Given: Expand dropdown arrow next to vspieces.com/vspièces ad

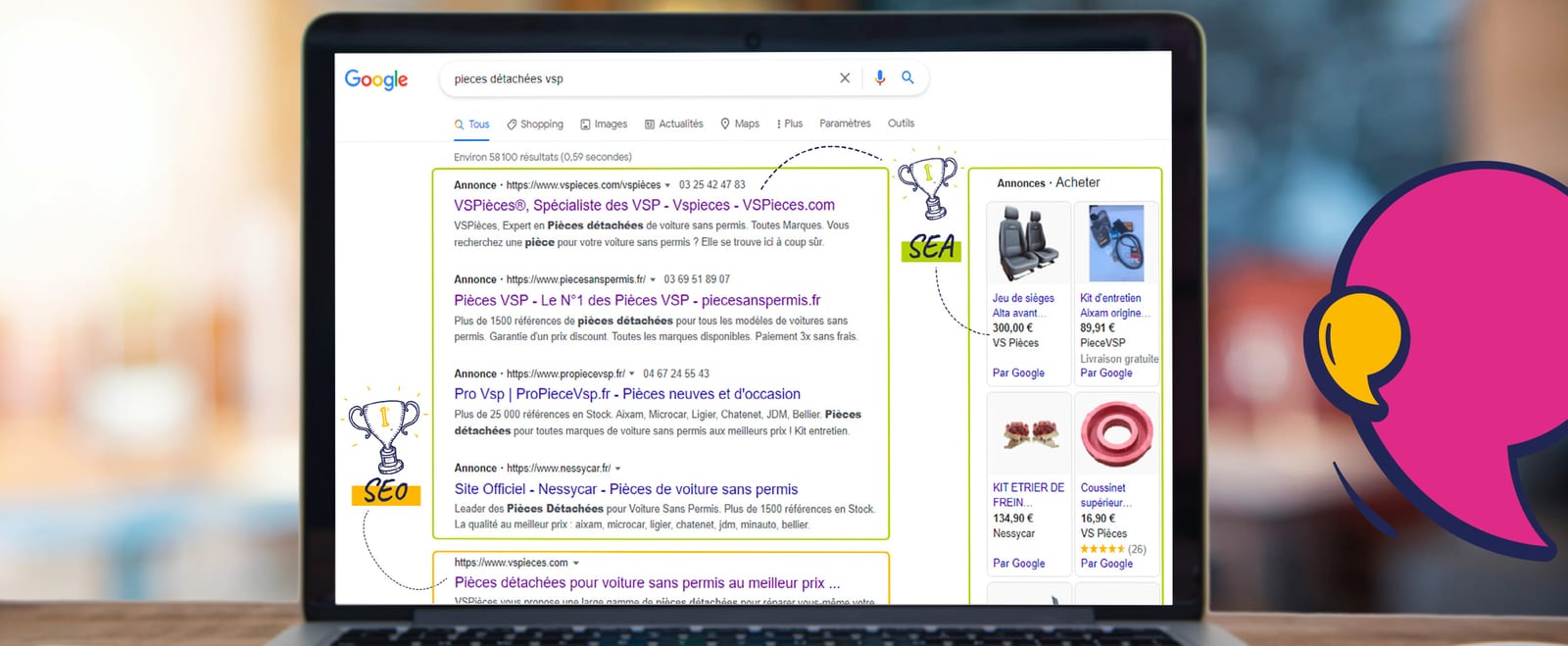Looking at the screenshot, I should tap(668, 185).
